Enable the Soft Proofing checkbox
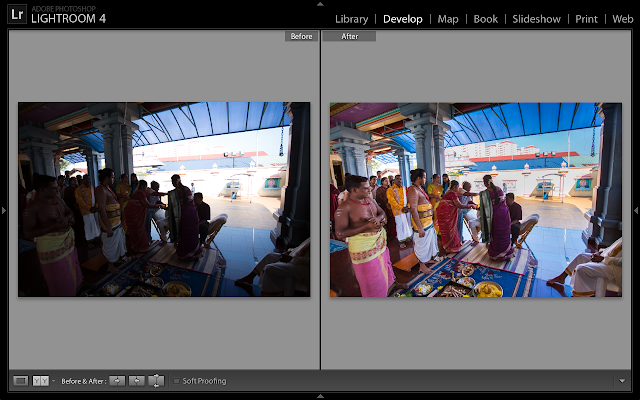This screenshot has width=640, height=400. [x=176, y=381]
